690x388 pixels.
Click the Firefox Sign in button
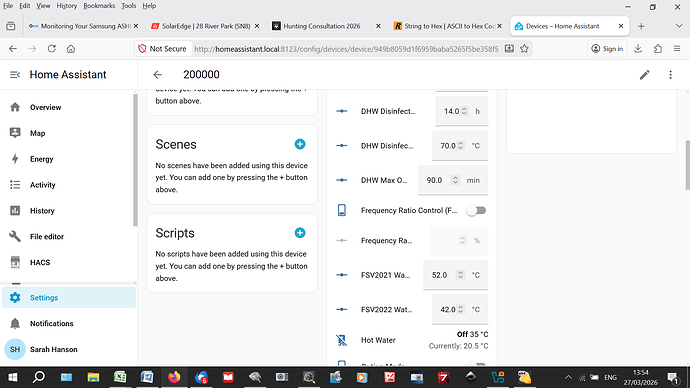pos(607,49)
